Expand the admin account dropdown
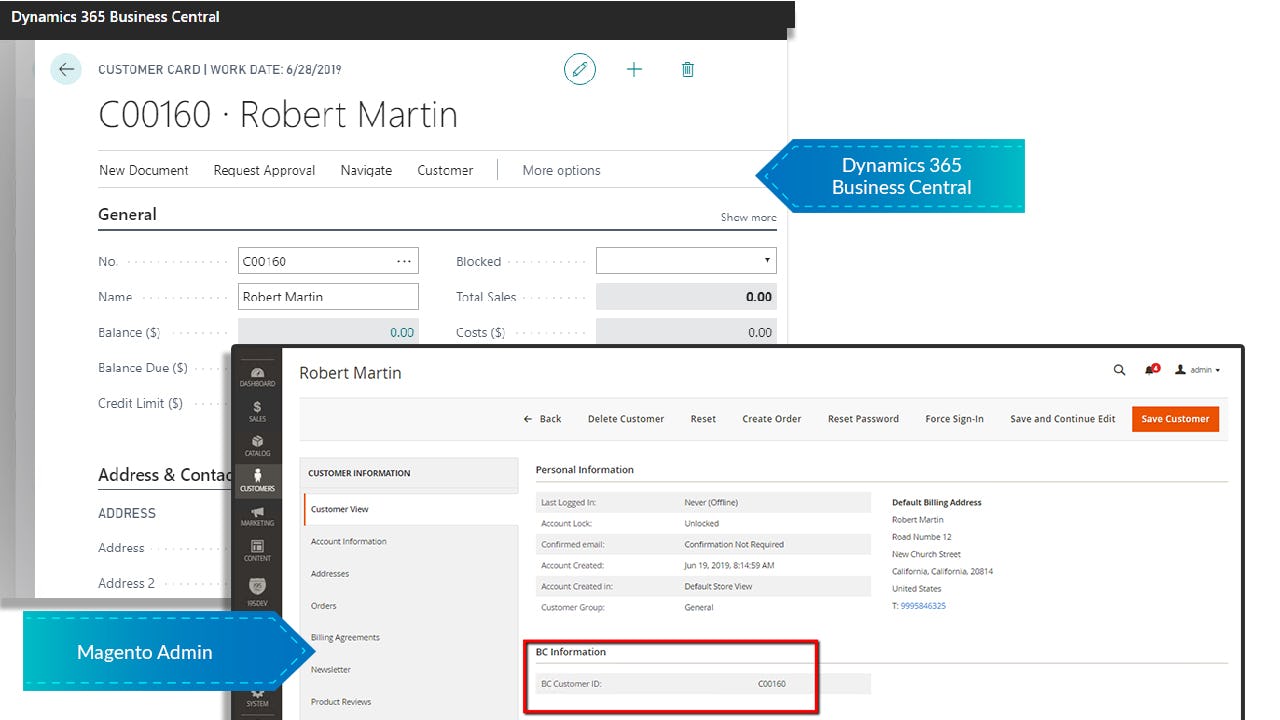The image size is (1280, 720). [x=1197, y=370]
